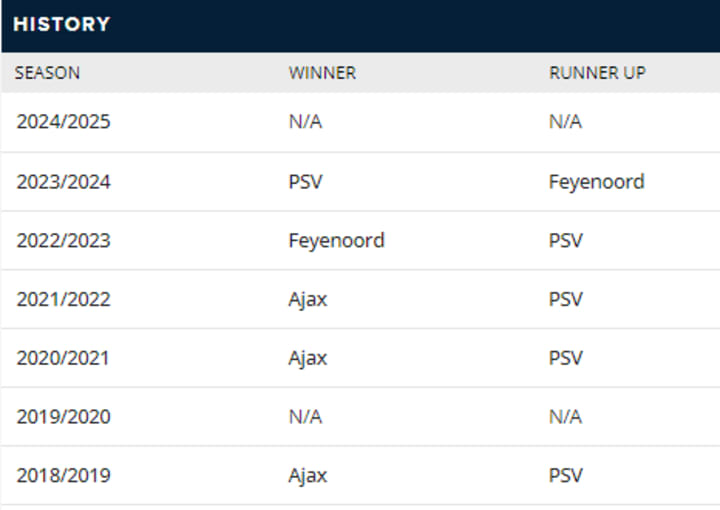Image resolution: width=720 pixels, height=510 pixels.
Task: Click Feyenoord winner of 2022/2023
Action: (x=336, y=241)
